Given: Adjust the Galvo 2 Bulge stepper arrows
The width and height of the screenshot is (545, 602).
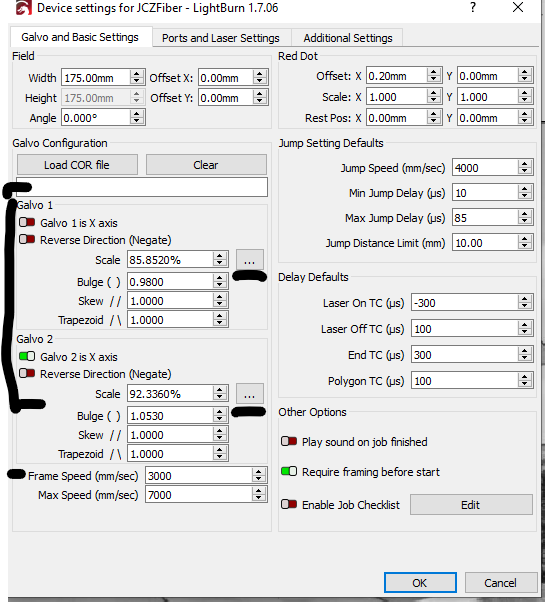Looking at the screenshot, I should click(220, 416).
